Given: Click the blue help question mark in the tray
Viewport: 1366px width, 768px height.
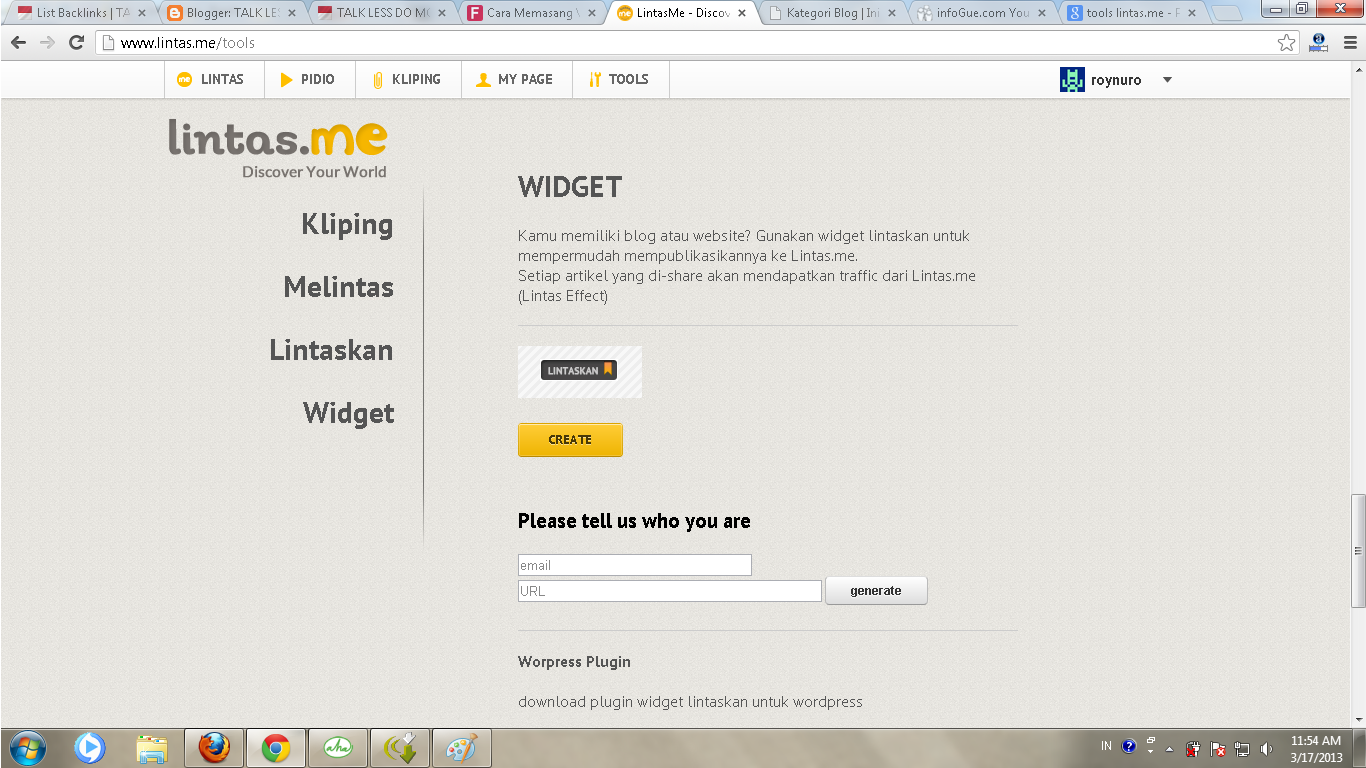Looking at the screenshot, I should pyautogui.click(x=1129, y=746).
